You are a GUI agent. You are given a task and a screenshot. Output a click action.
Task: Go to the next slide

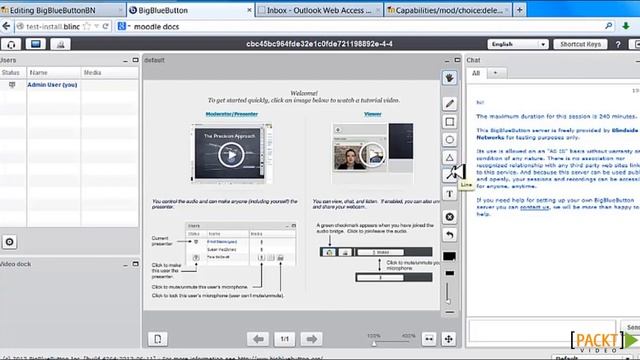(311, 339)
